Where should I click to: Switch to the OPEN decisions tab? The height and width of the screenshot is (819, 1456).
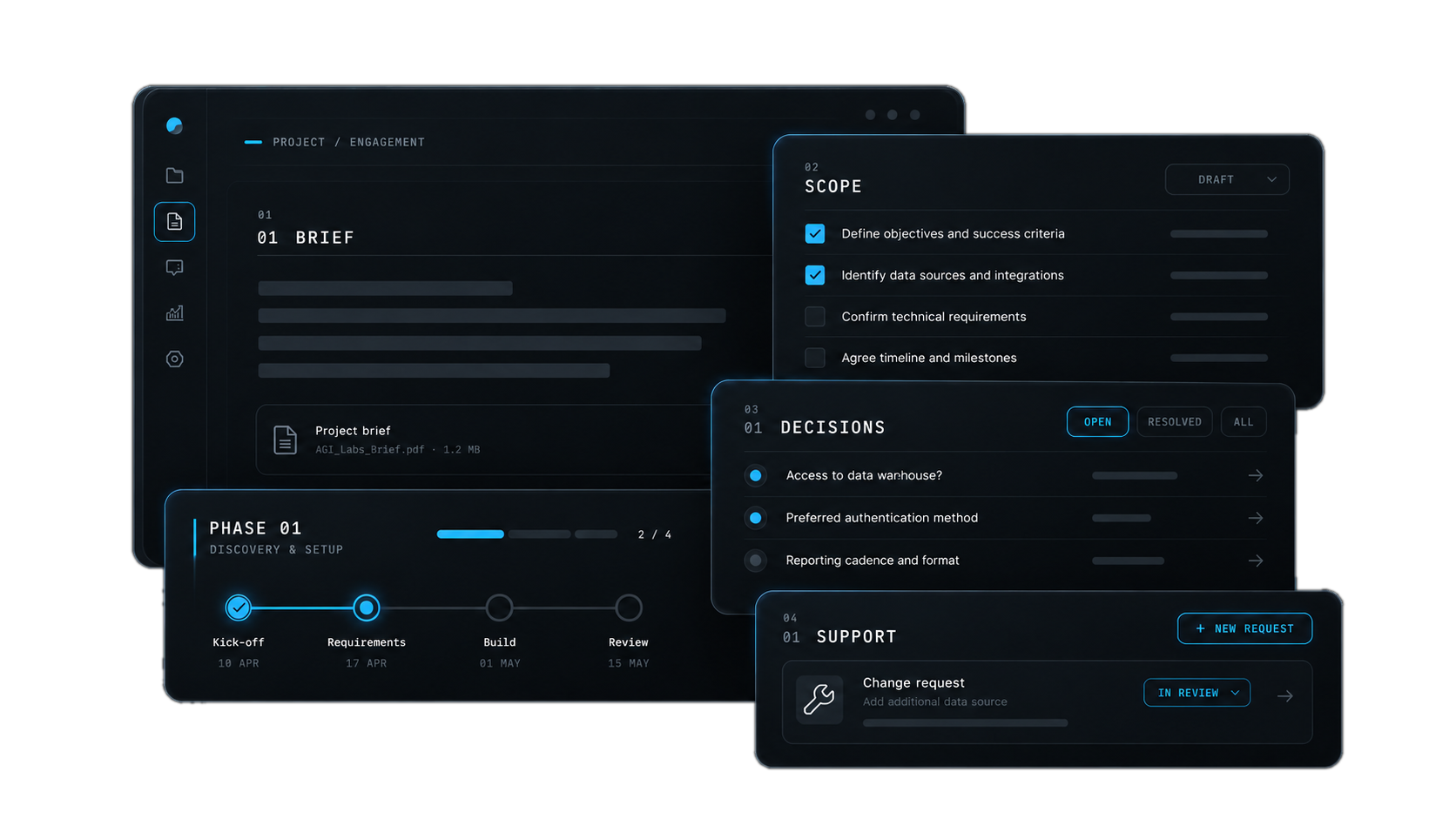point(1097,422)
